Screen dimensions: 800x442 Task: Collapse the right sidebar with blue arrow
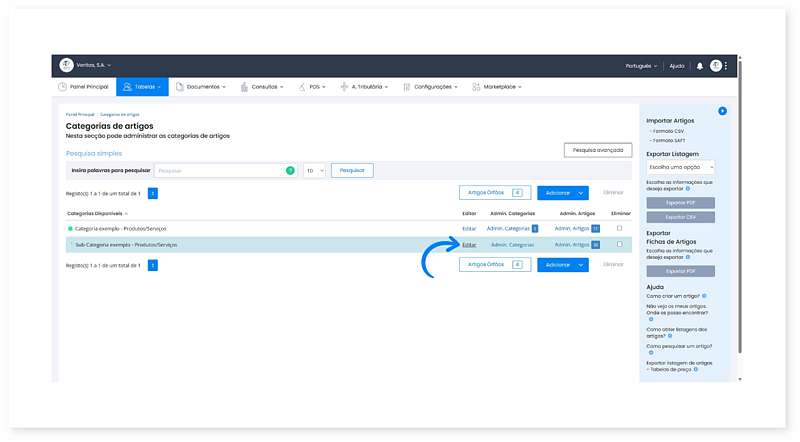point(722,110)
